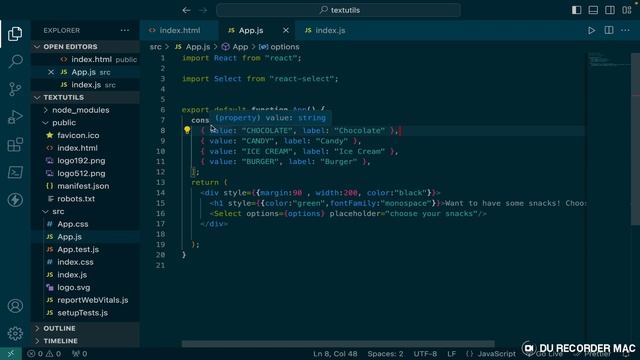Open App.css in file tree
This screenshot has width=640, height=360.
pyautogui.click(x=85, y=224)
